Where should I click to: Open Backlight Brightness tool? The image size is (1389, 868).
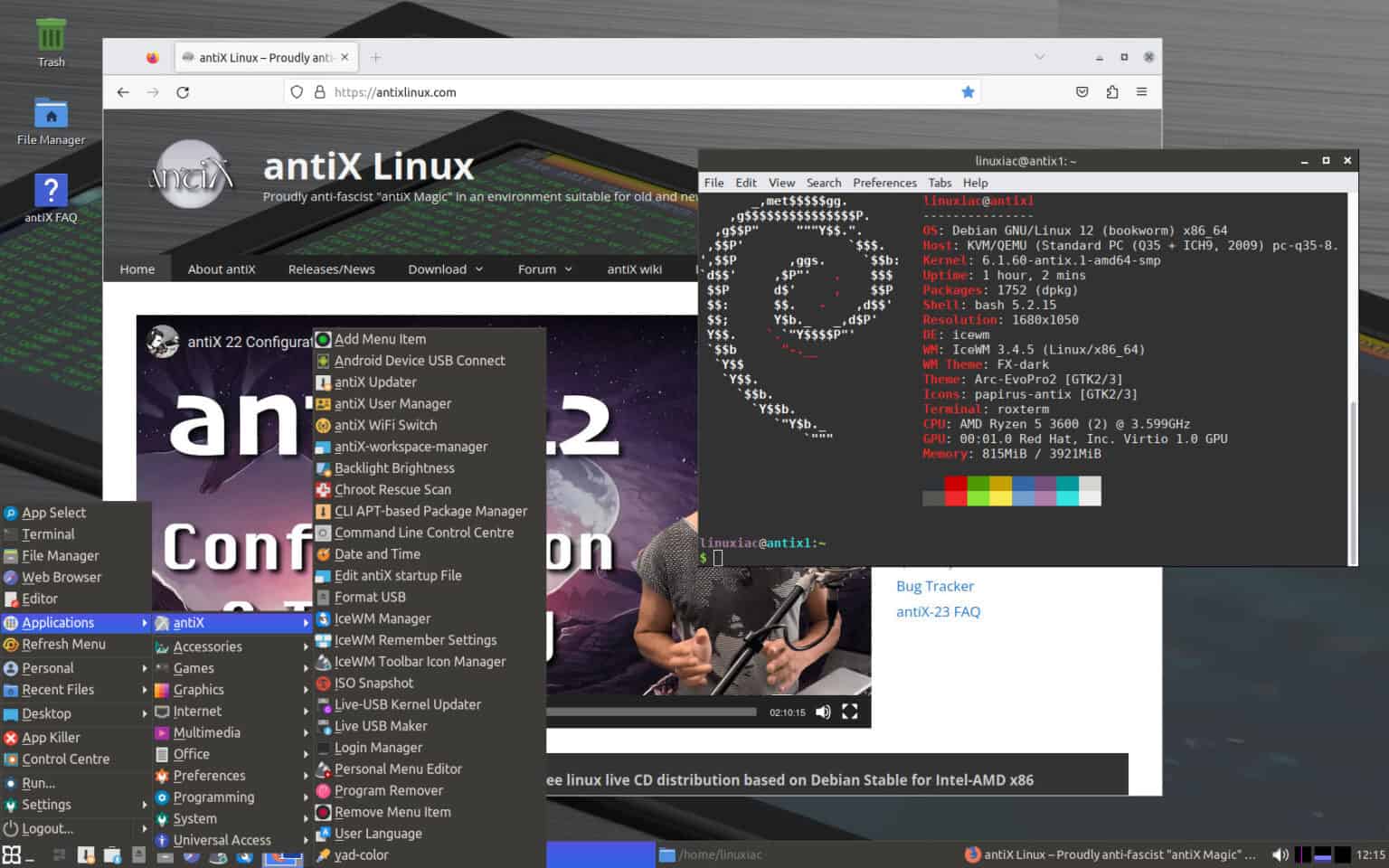(x=394, y=467)
